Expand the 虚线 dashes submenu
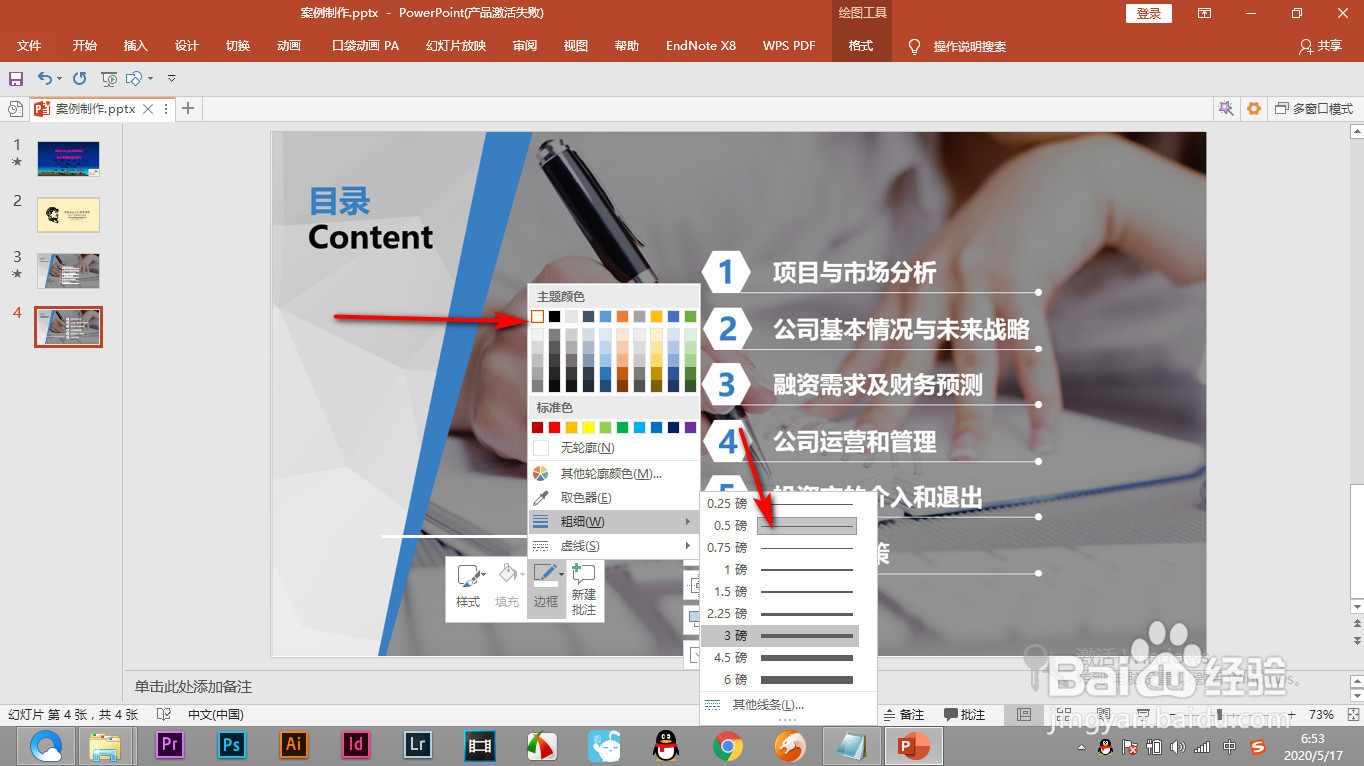 (x=612, y=546)
